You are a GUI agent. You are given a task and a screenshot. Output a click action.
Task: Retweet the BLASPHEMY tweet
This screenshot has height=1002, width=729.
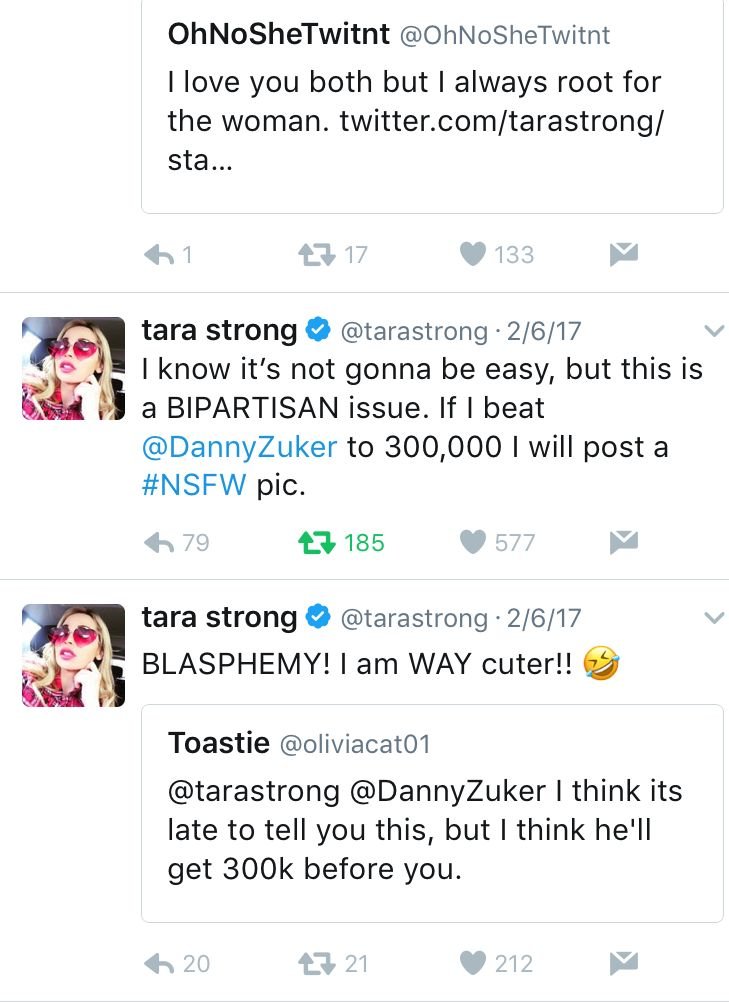coord(316,963)
